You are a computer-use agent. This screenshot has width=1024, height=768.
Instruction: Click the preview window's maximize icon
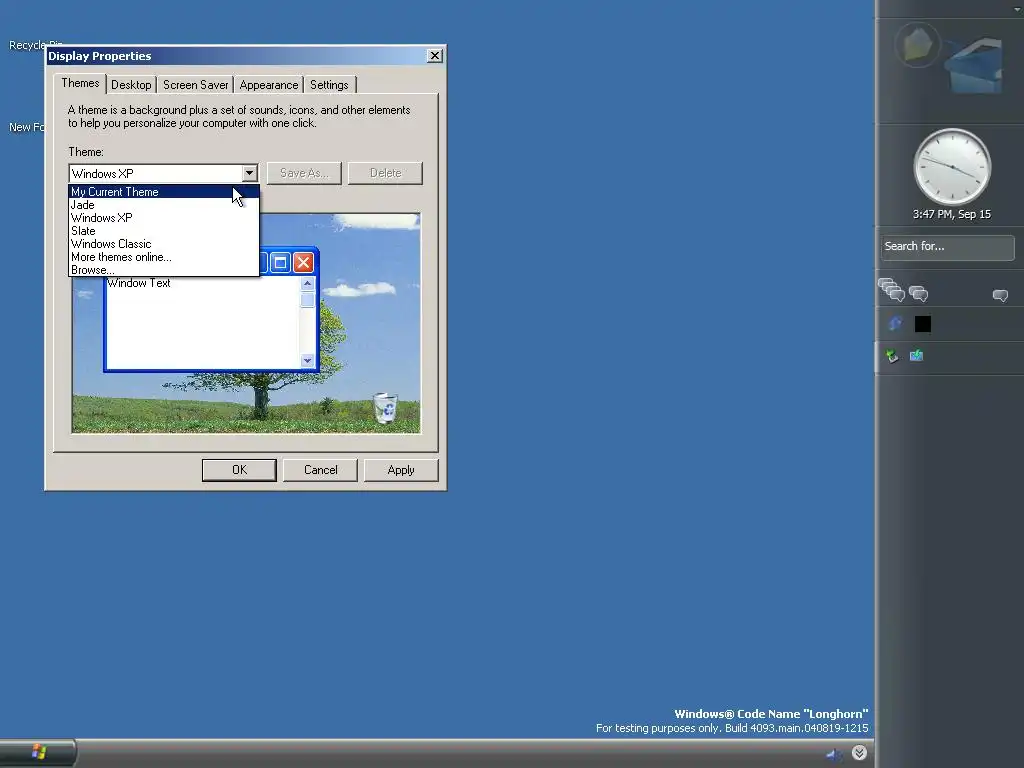280,263
